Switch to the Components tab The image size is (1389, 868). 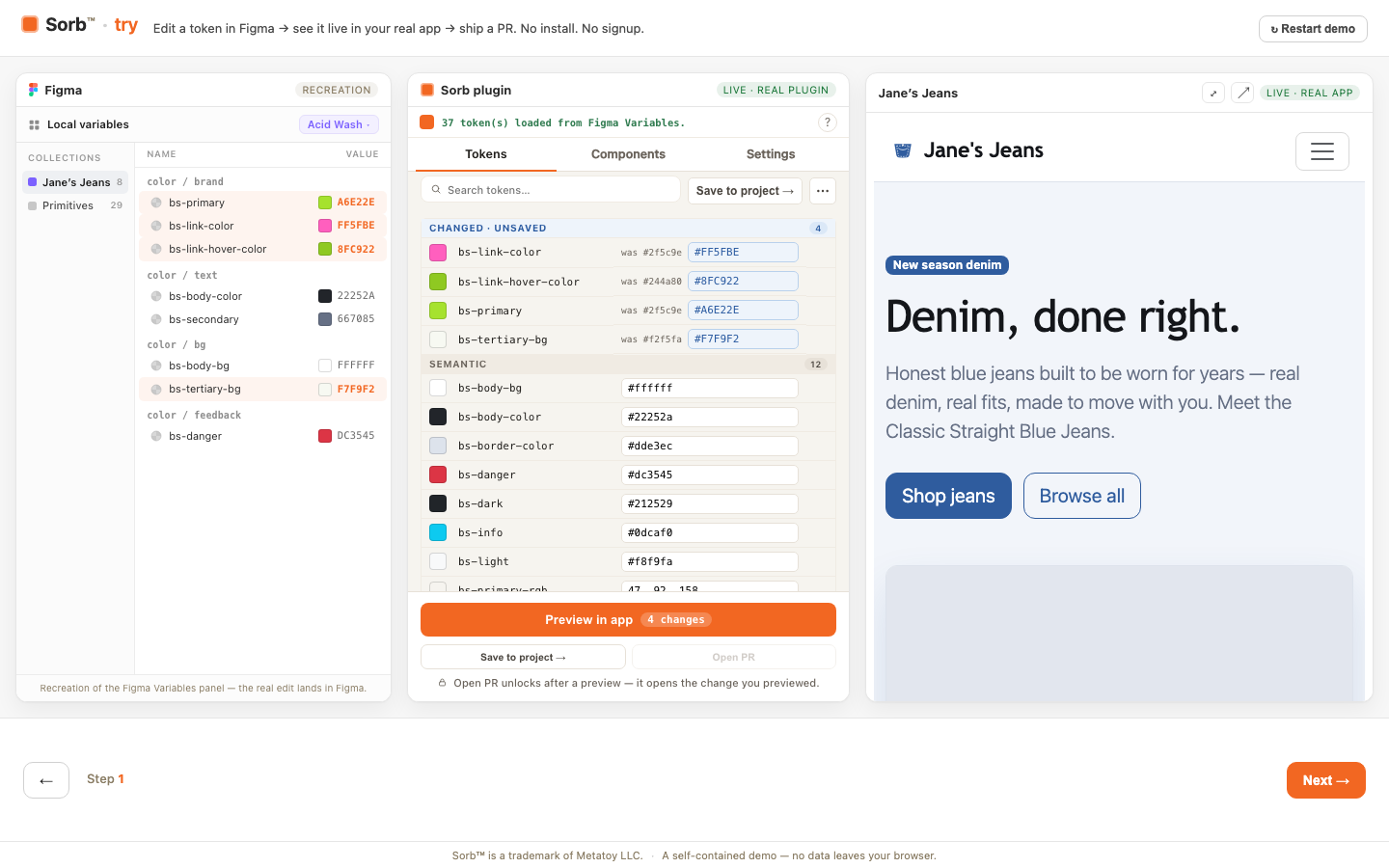point(628,154)
